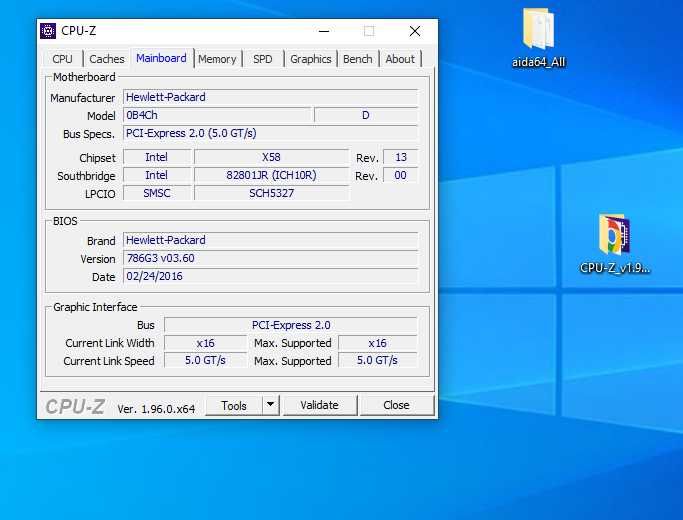Screen dimensions: 683x520
Task: Select the Model value 0B4Ch
Action: (217, 115)
